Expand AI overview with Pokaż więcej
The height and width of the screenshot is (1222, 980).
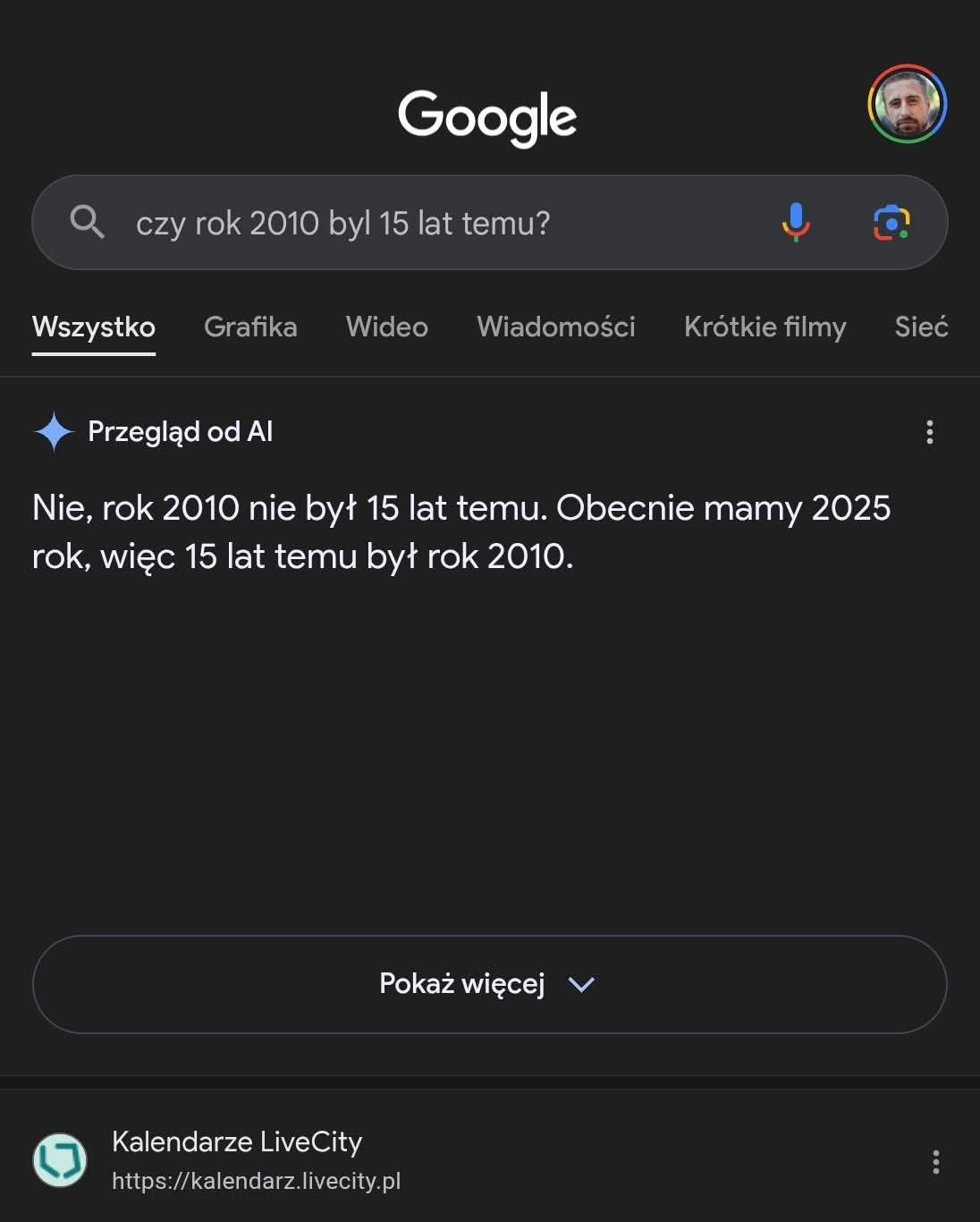pyautogui.click(x=489, y=984)
